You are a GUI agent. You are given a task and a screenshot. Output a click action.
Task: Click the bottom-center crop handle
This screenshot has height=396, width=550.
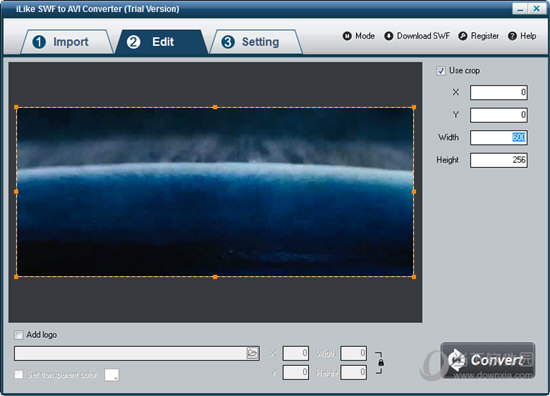215,277
